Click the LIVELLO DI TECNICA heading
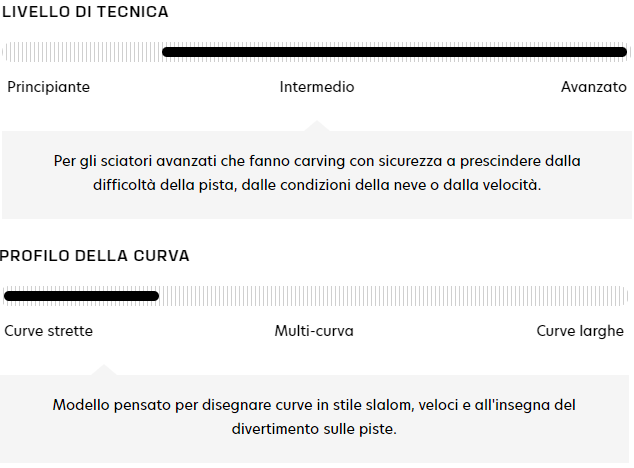This screenshot has width=634, height=468. point(85,12)
